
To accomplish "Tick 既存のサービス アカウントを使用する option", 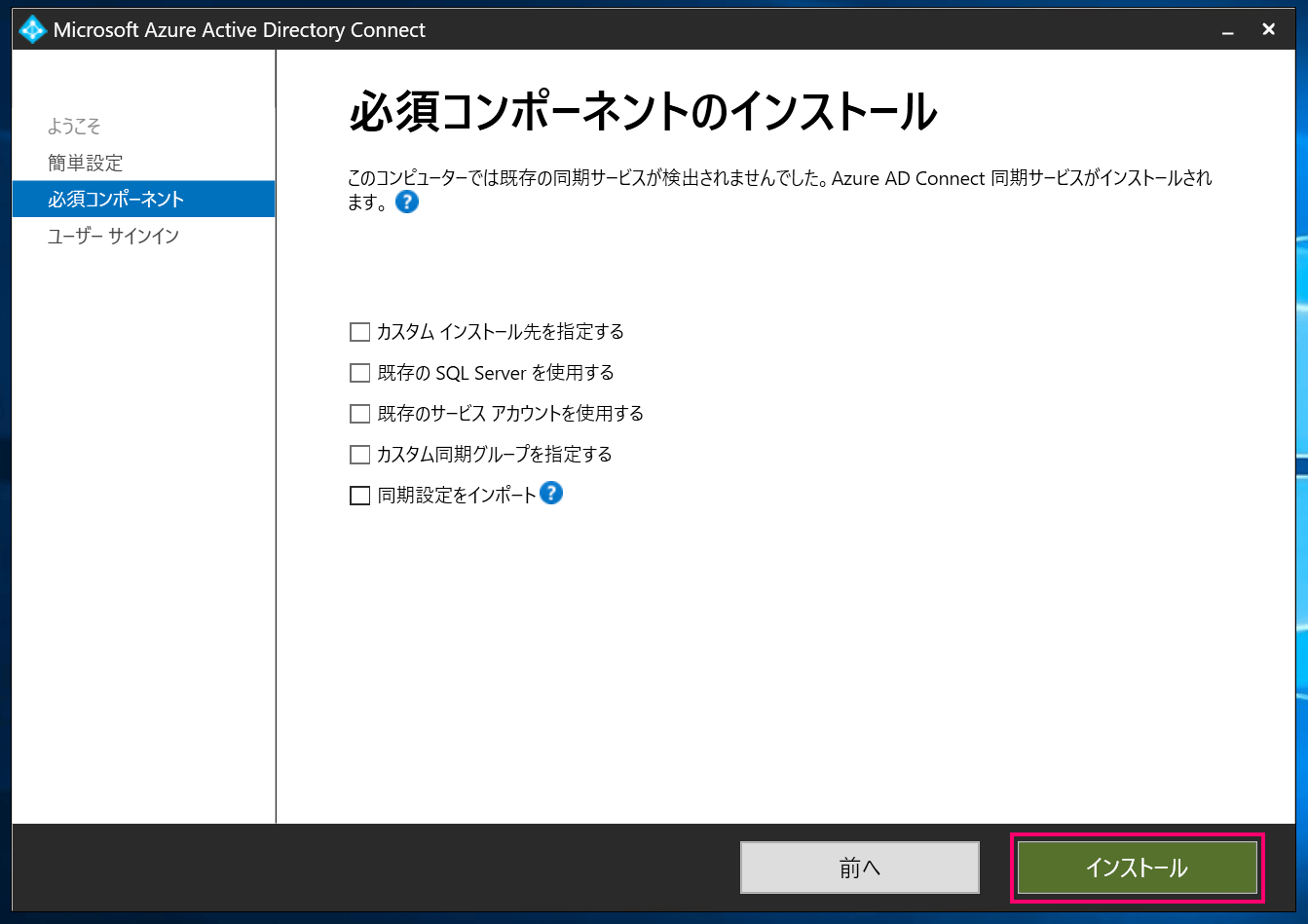I will pos(359,414).
